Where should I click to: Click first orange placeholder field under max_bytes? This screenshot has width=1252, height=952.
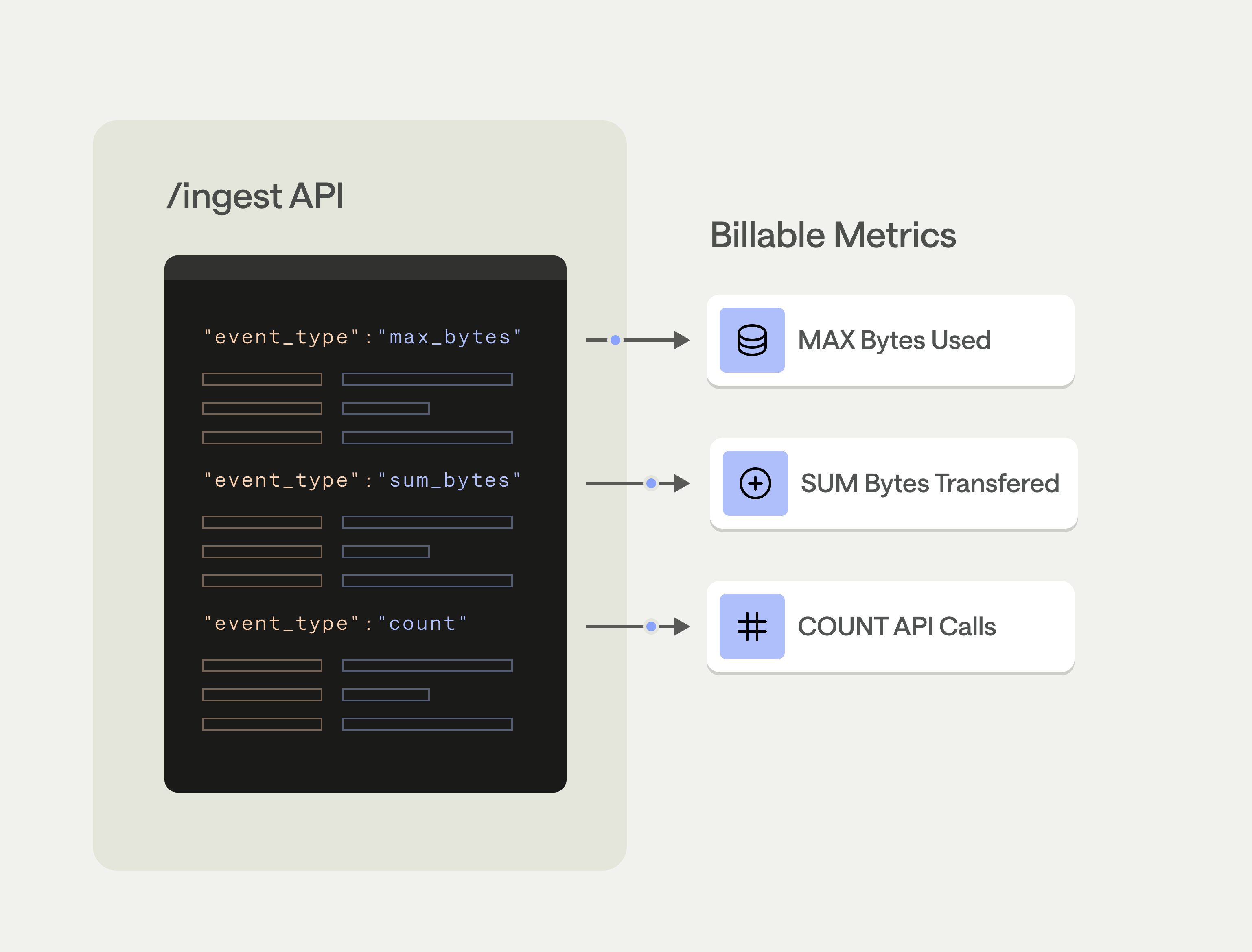262,379
